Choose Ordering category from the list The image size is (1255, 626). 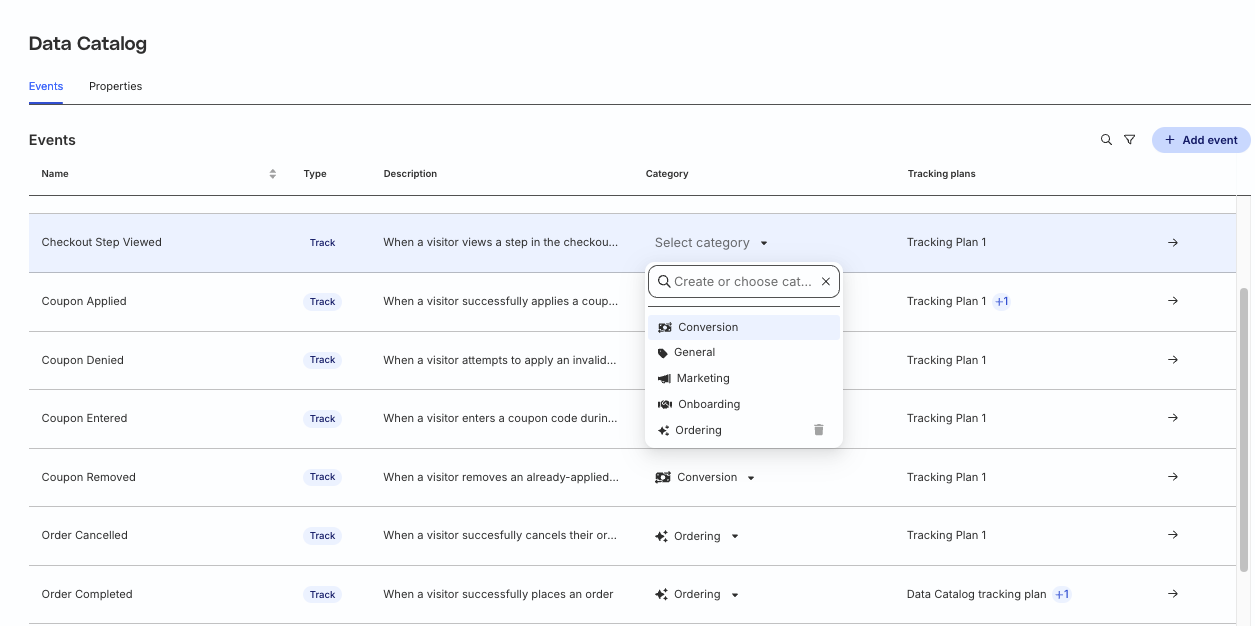point(744,430)
